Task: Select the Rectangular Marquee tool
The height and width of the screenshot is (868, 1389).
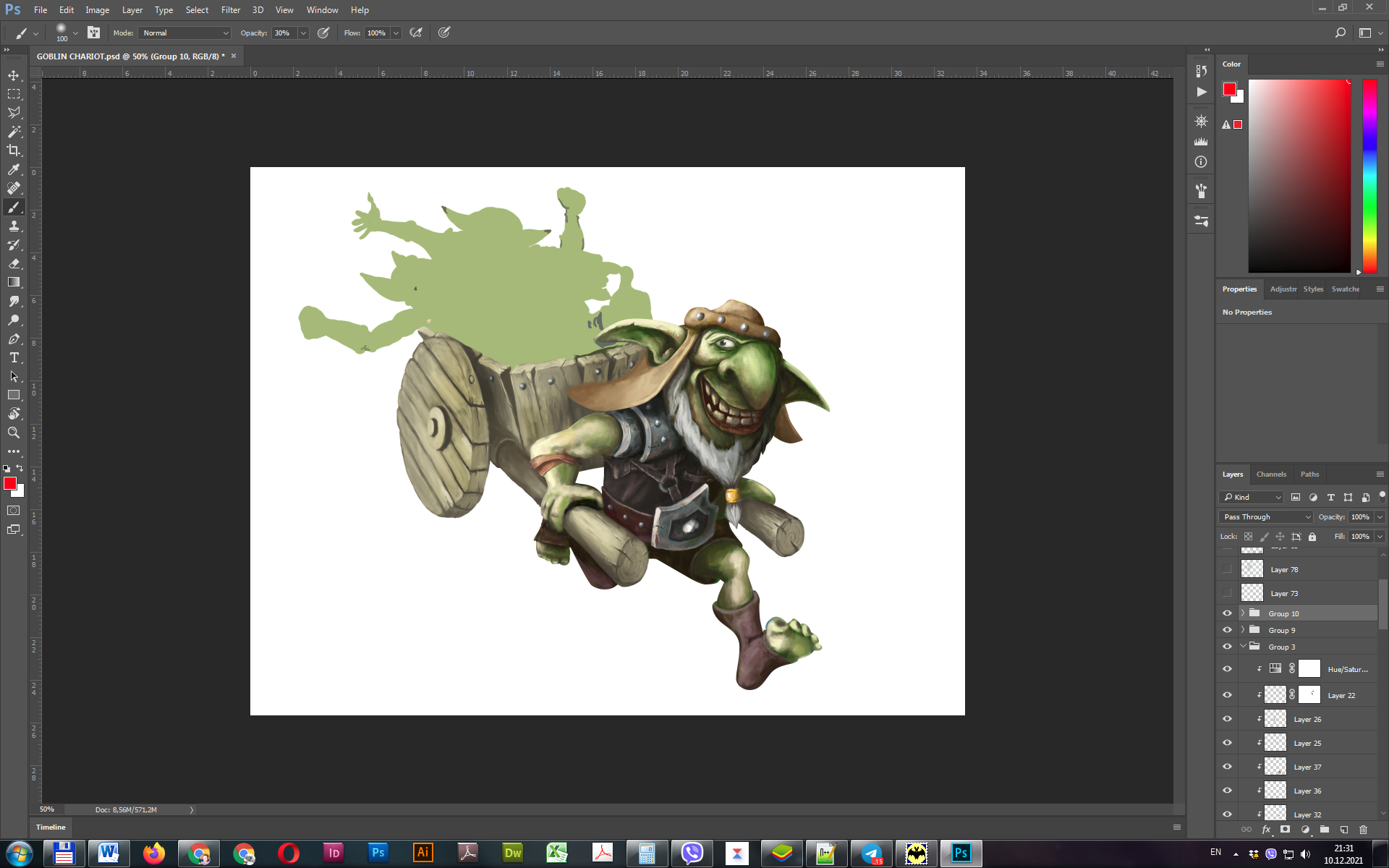Action: (x=14, y=94)
